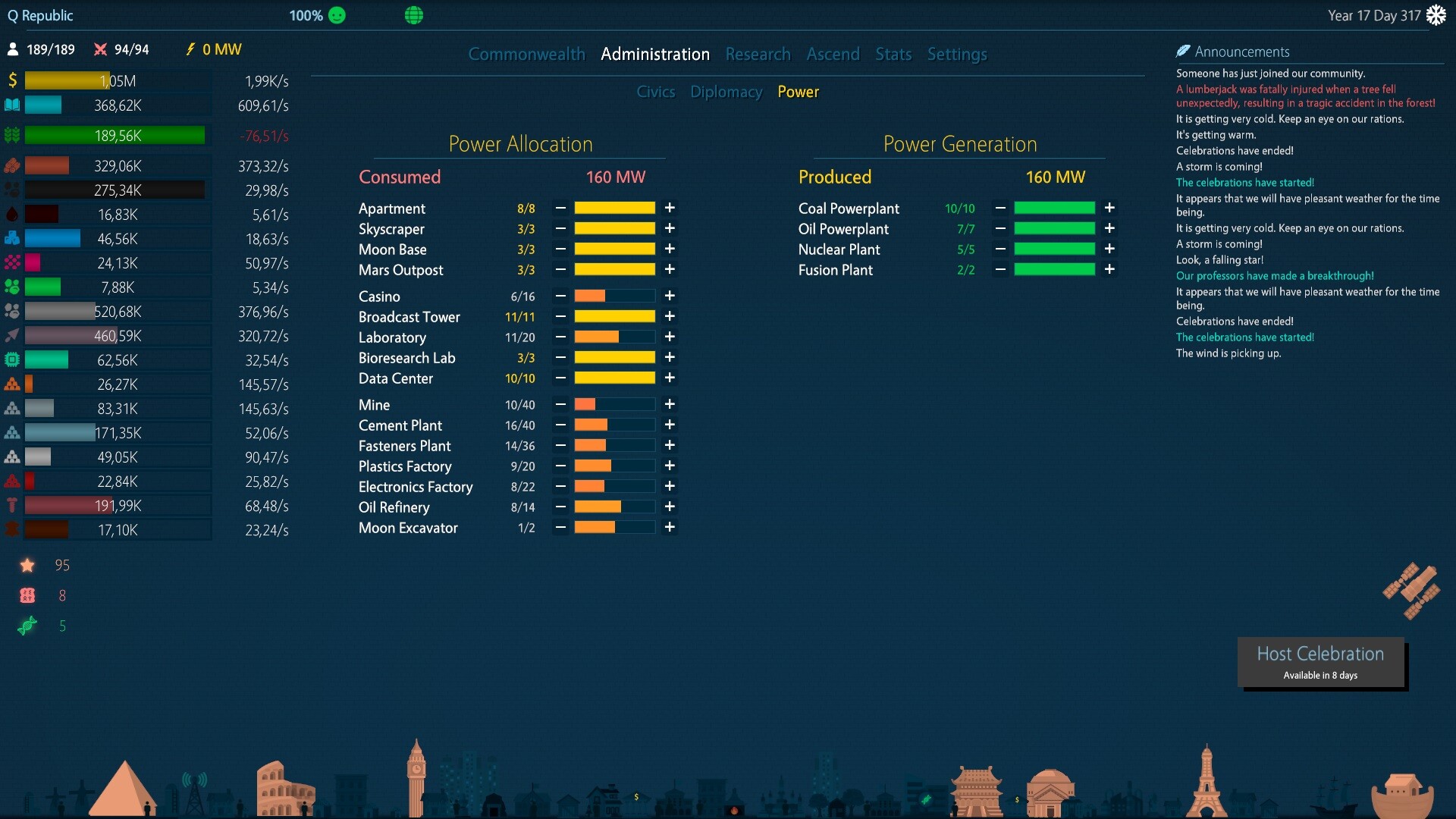The height and width of the screenshot is (819, 1456).
Task: Click the lightning bolt power indicator
Action: [x=190, y=49]
